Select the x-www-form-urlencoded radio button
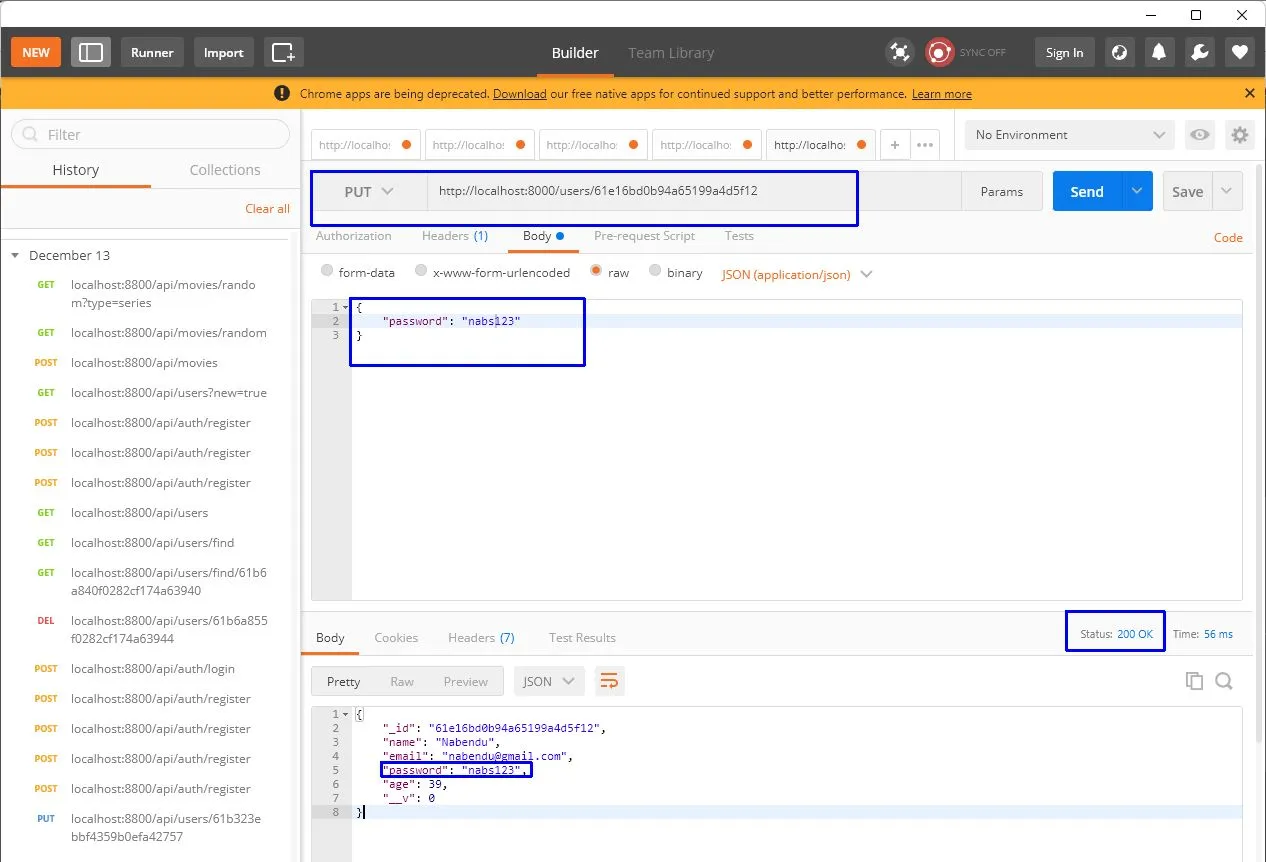 pyautogui.click(x=421, y=271)
